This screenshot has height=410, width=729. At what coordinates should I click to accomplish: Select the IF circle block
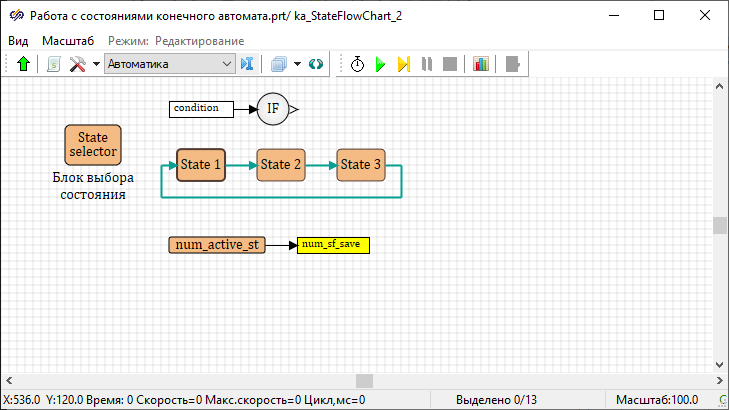[273, 108]
